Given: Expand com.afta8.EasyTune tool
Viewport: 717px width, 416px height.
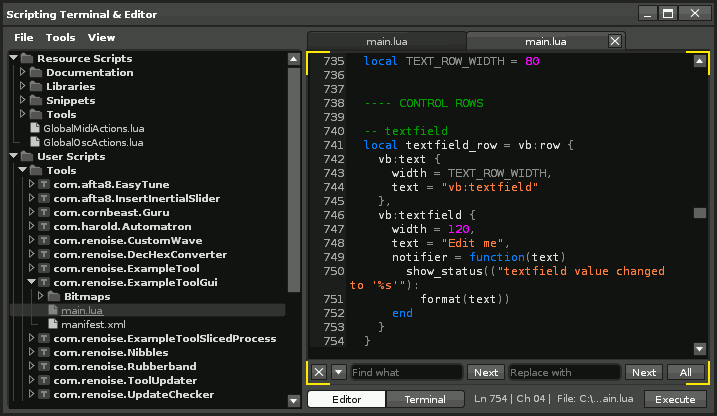Looking at the screenshot, I should coord(31,184).
